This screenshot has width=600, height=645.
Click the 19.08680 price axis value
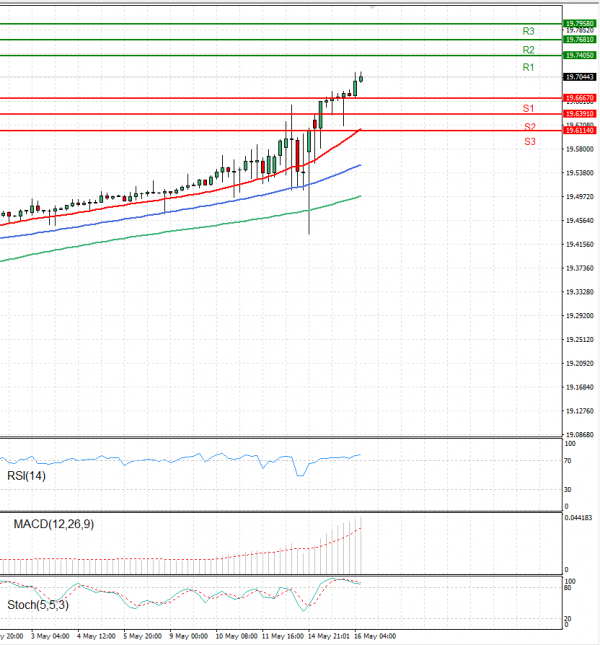[x=580, y=434]
